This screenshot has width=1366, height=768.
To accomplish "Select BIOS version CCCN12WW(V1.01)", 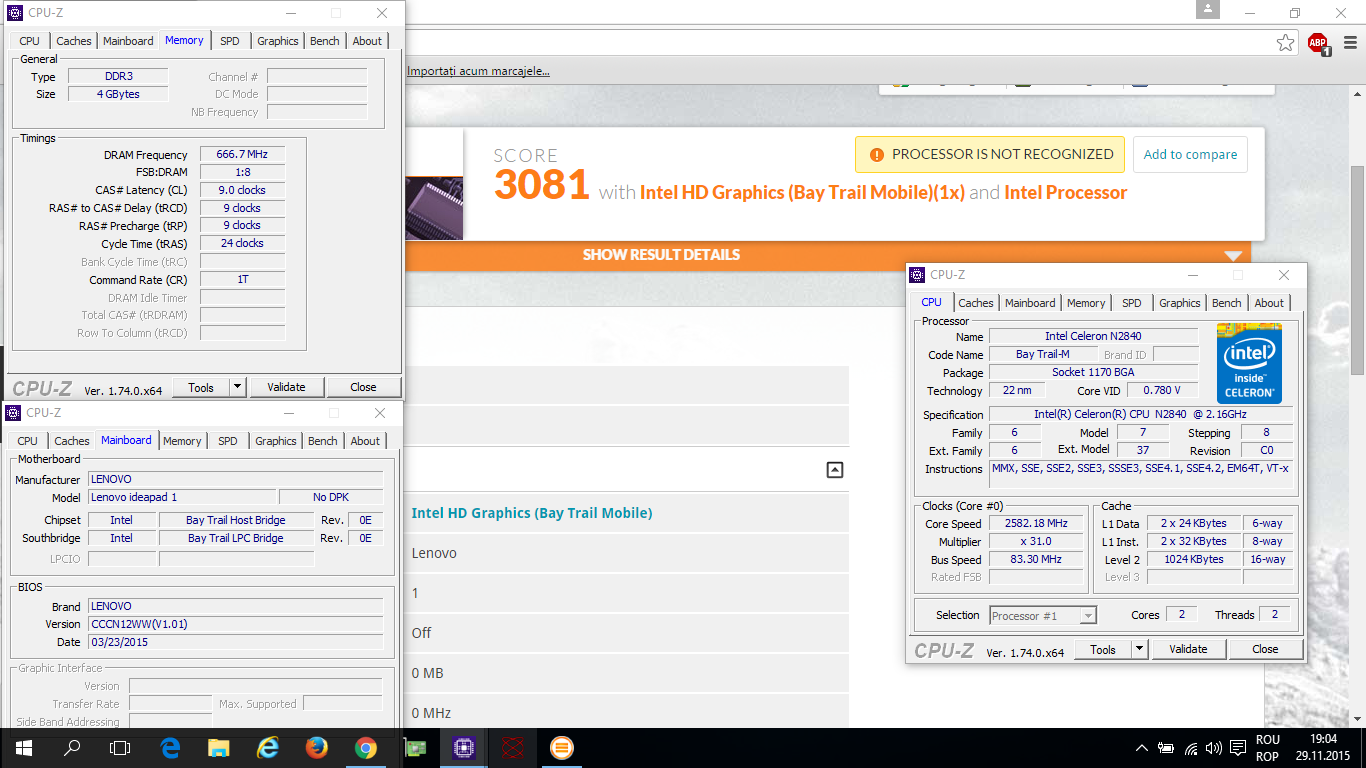I will point(236,624).
